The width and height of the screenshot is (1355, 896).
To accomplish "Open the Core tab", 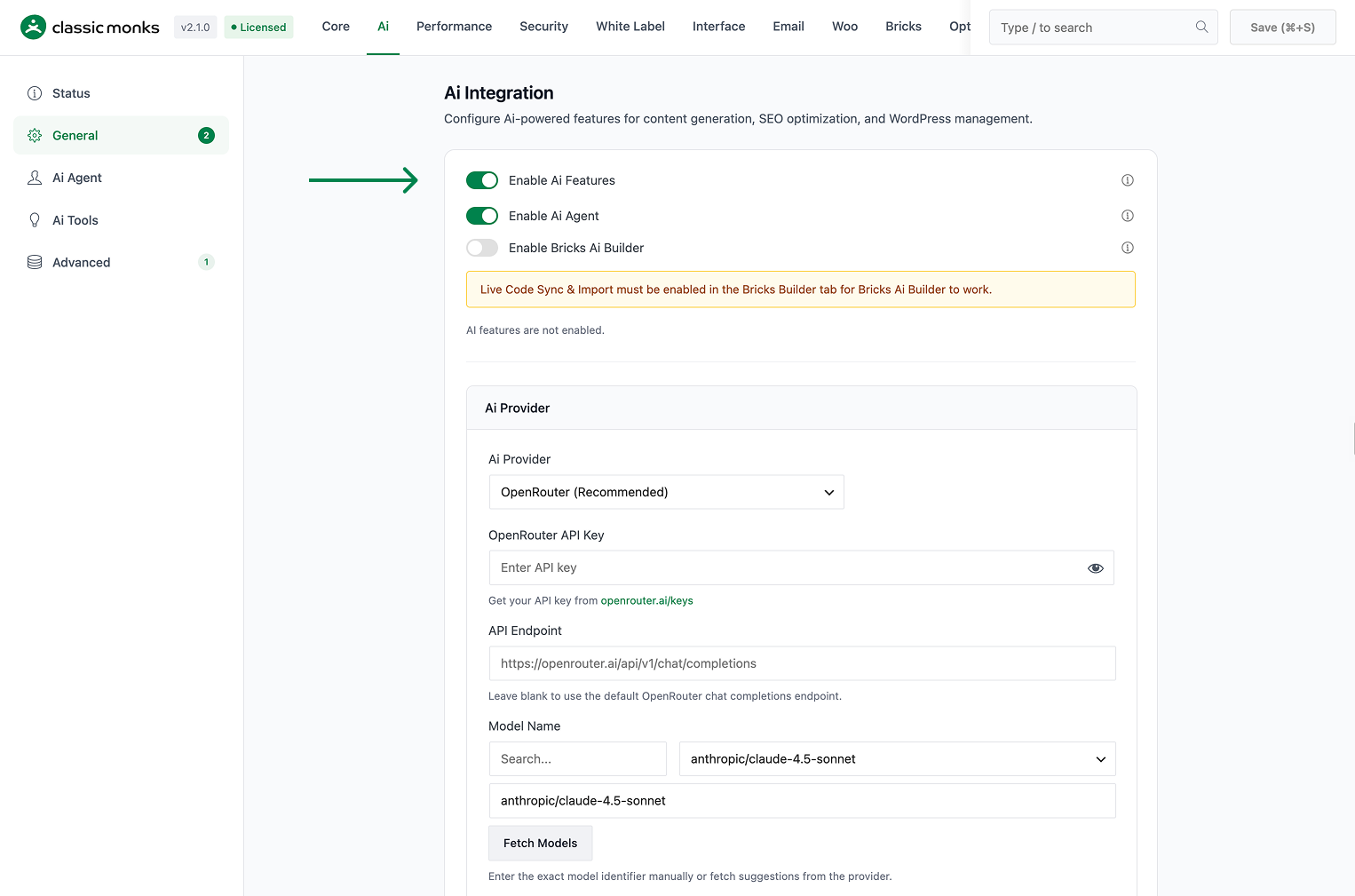I will pyautogui.click(x=336, y=27).
